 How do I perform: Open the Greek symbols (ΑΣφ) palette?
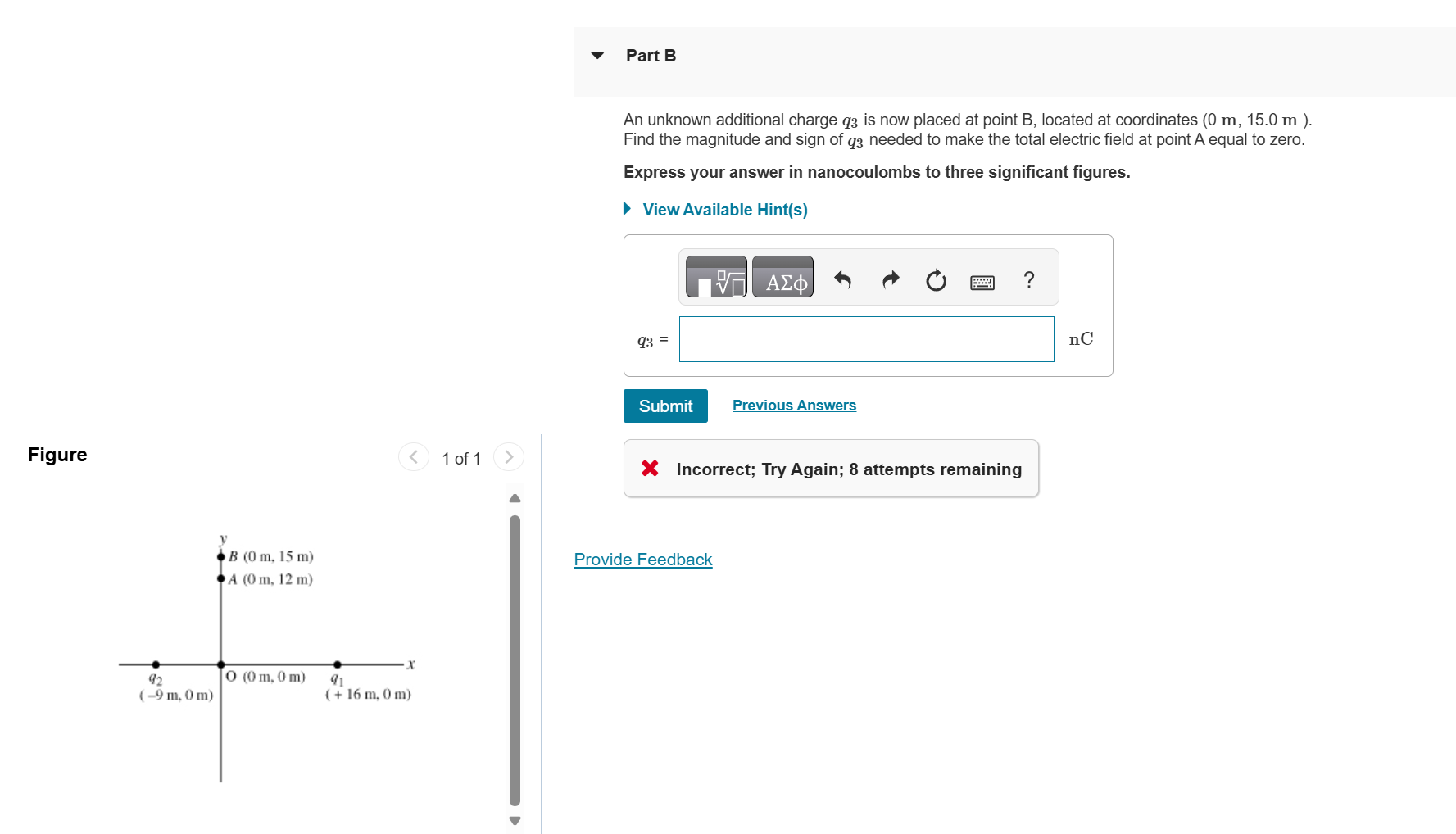[x=782, y=277]
